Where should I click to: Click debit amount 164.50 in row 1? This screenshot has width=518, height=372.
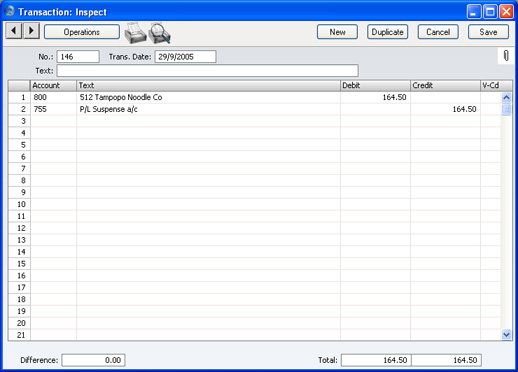[375, 97]
